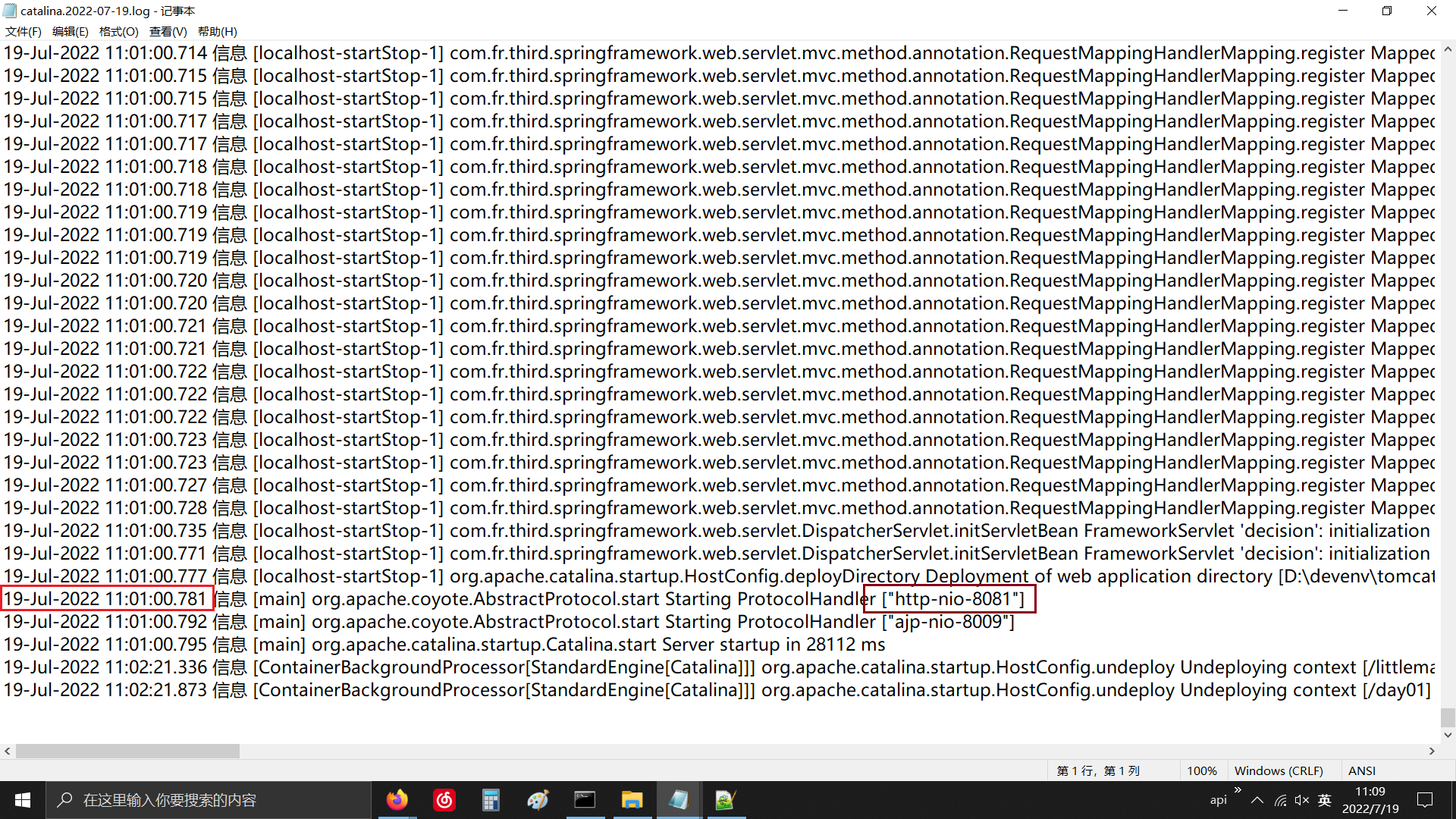Switch to the Notepad taskbar icon
1456x819 pixels.
pyautogui.click(x=679, y=800)
